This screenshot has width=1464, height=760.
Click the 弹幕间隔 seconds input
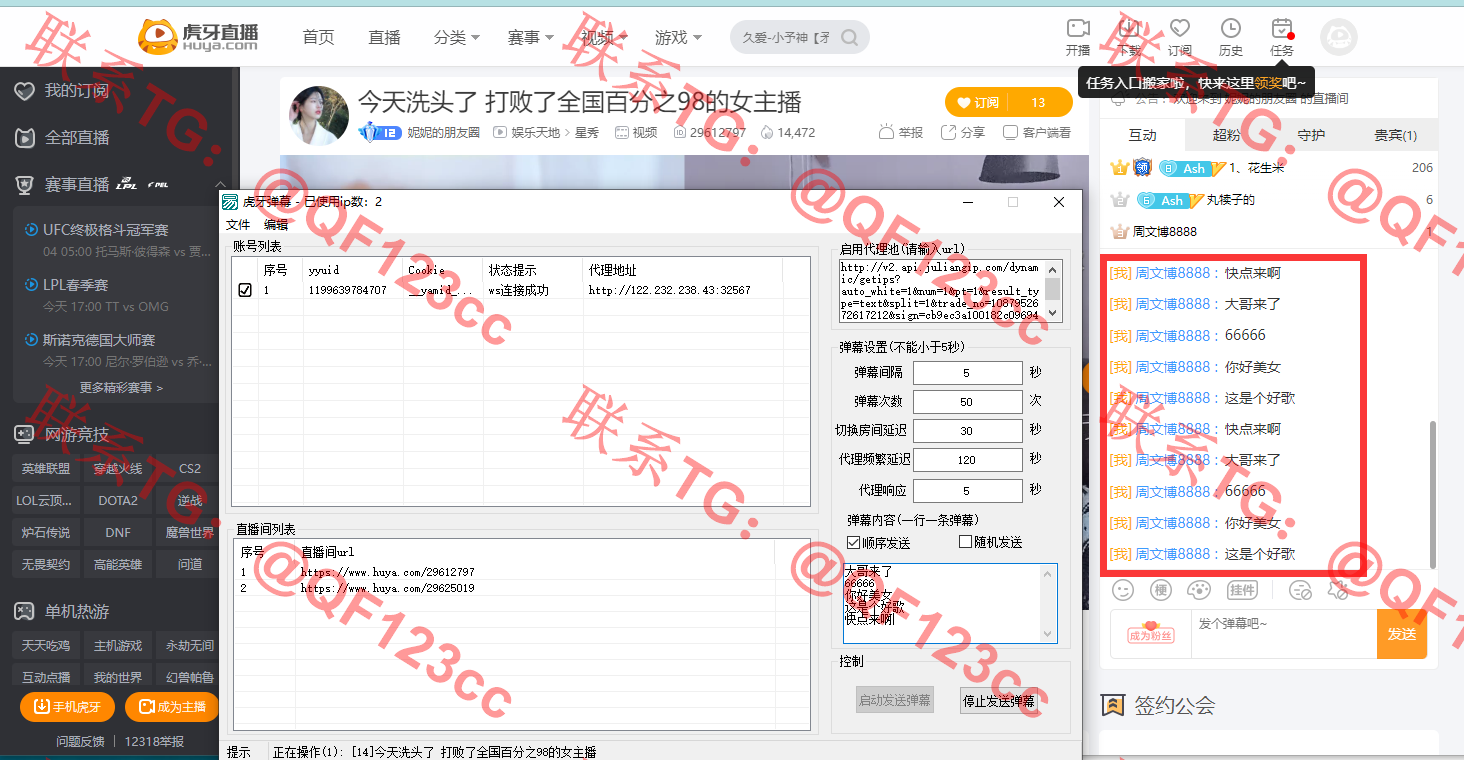coord(967,373)
